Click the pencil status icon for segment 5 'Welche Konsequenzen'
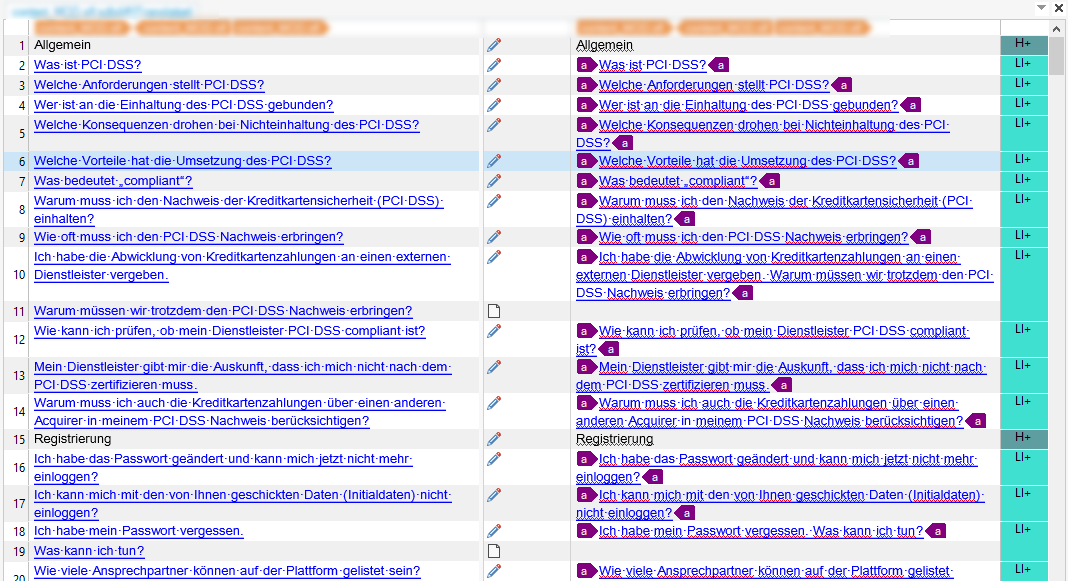Screen dimensions: 1068x581 tap(494, 125)
